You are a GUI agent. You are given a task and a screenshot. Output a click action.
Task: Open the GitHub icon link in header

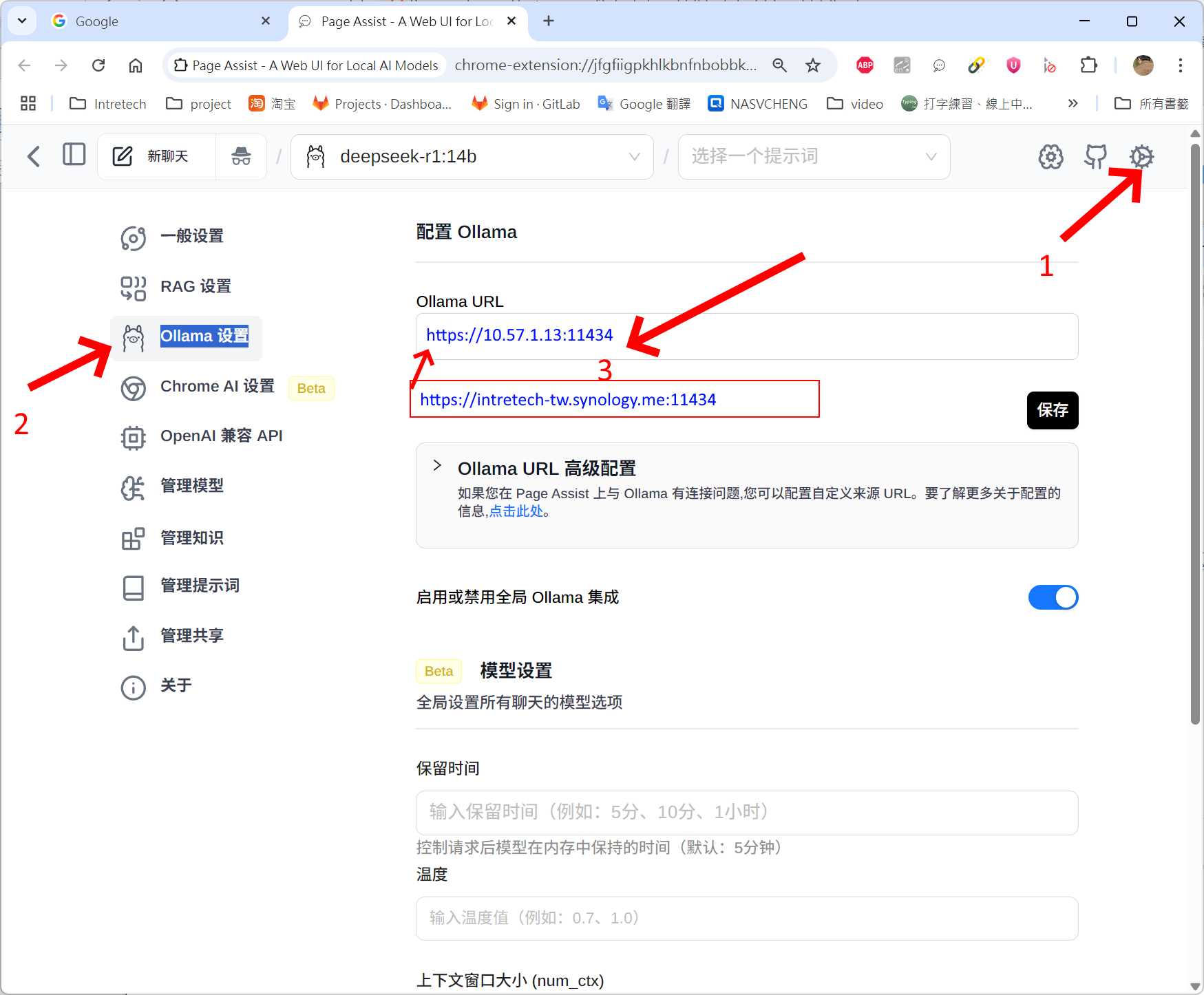[1095, 157]
